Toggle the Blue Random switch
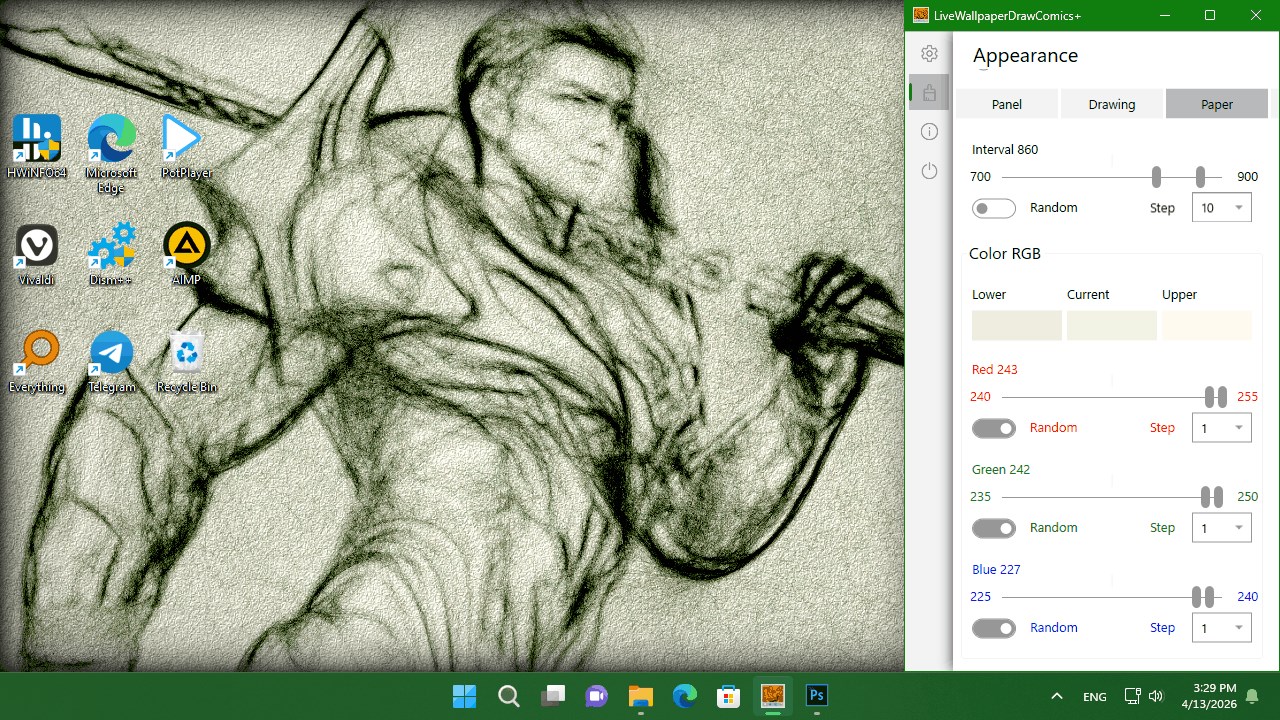 pyautogui.click(x=994, y=628)
